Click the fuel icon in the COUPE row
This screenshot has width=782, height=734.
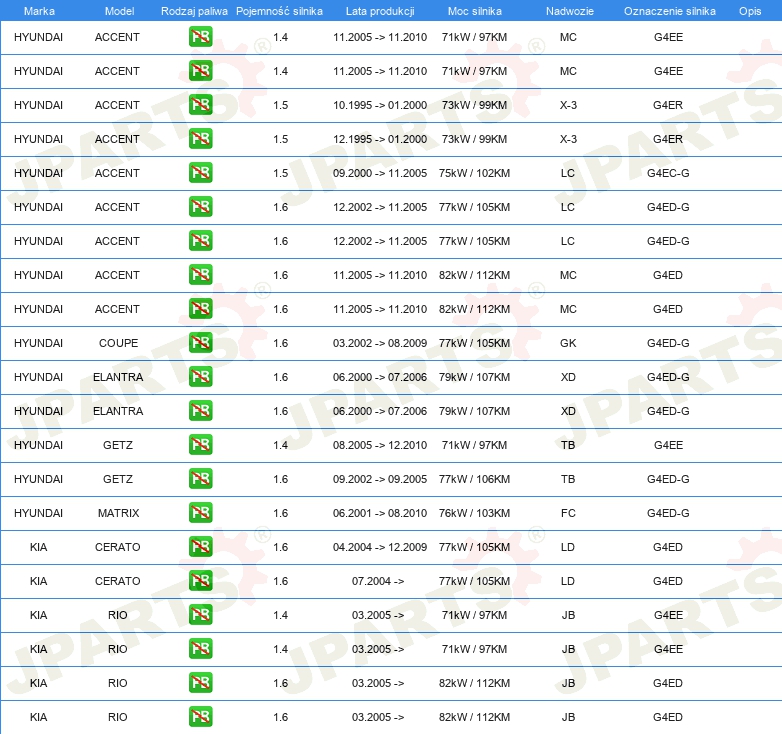(200, 343)
